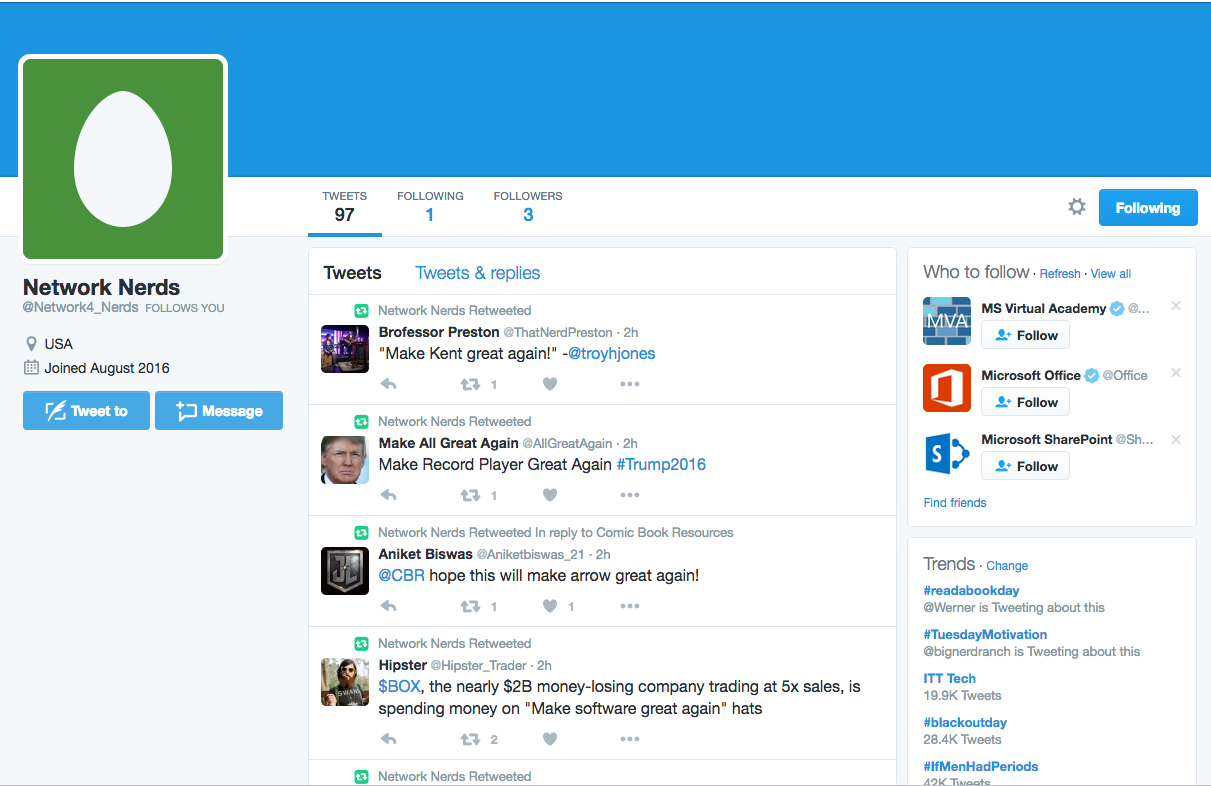Open #readabookday trend
Viewport: 1211px width, 786px height.
[x=972, y=591]
